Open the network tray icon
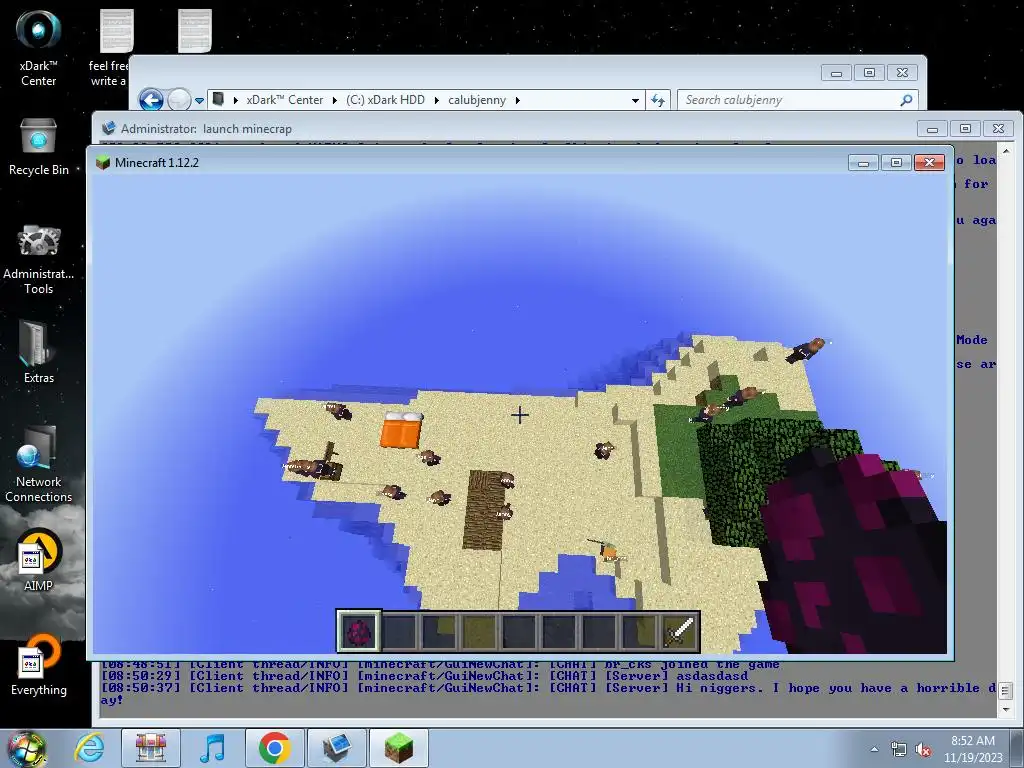This screenshot has height=768, width=1024. tap(899, 750)
